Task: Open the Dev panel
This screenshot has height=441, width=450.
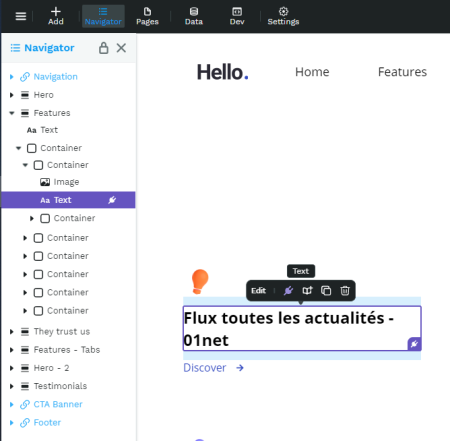Action: pyautogui.click(x=237, y=16)
